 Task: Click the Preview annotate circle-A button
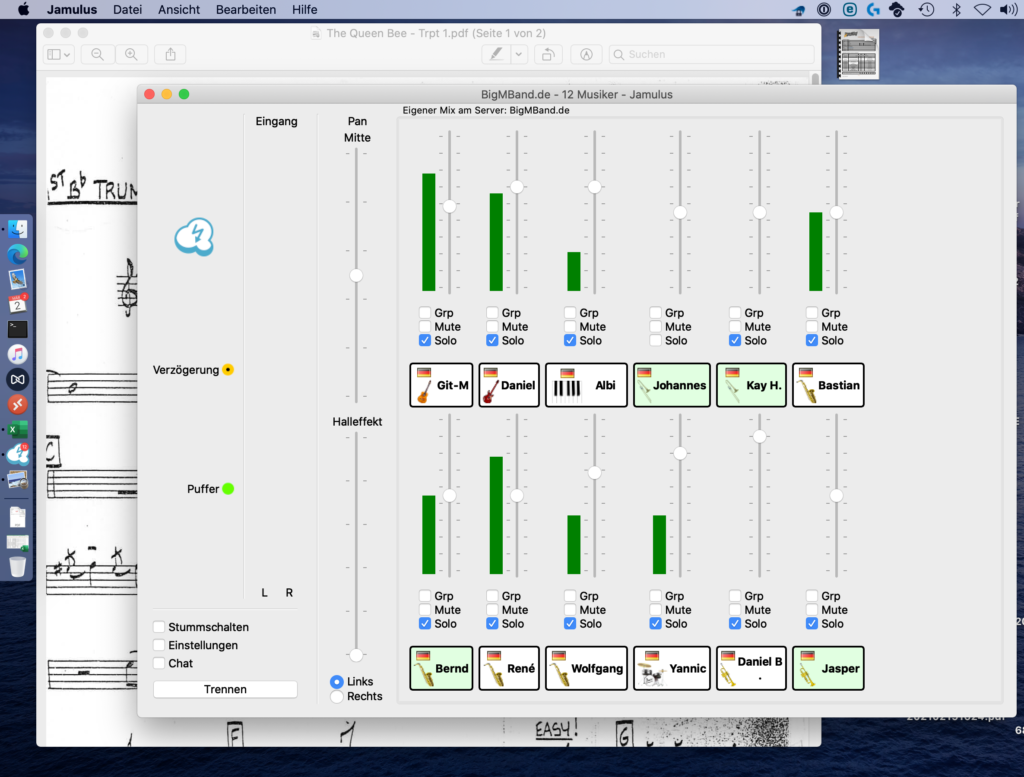click(x=586, y=54)
